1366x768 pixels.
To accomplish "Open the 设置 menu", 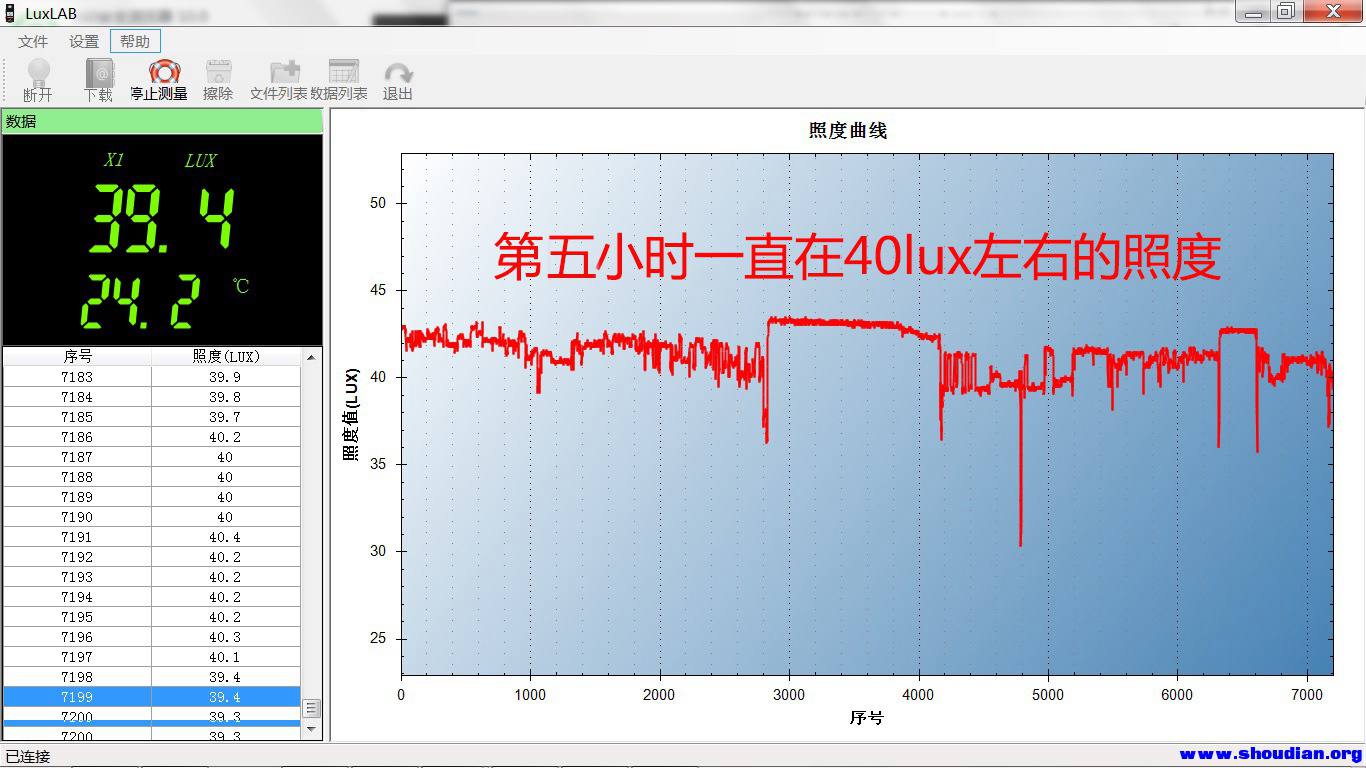I will click(84, 41).
